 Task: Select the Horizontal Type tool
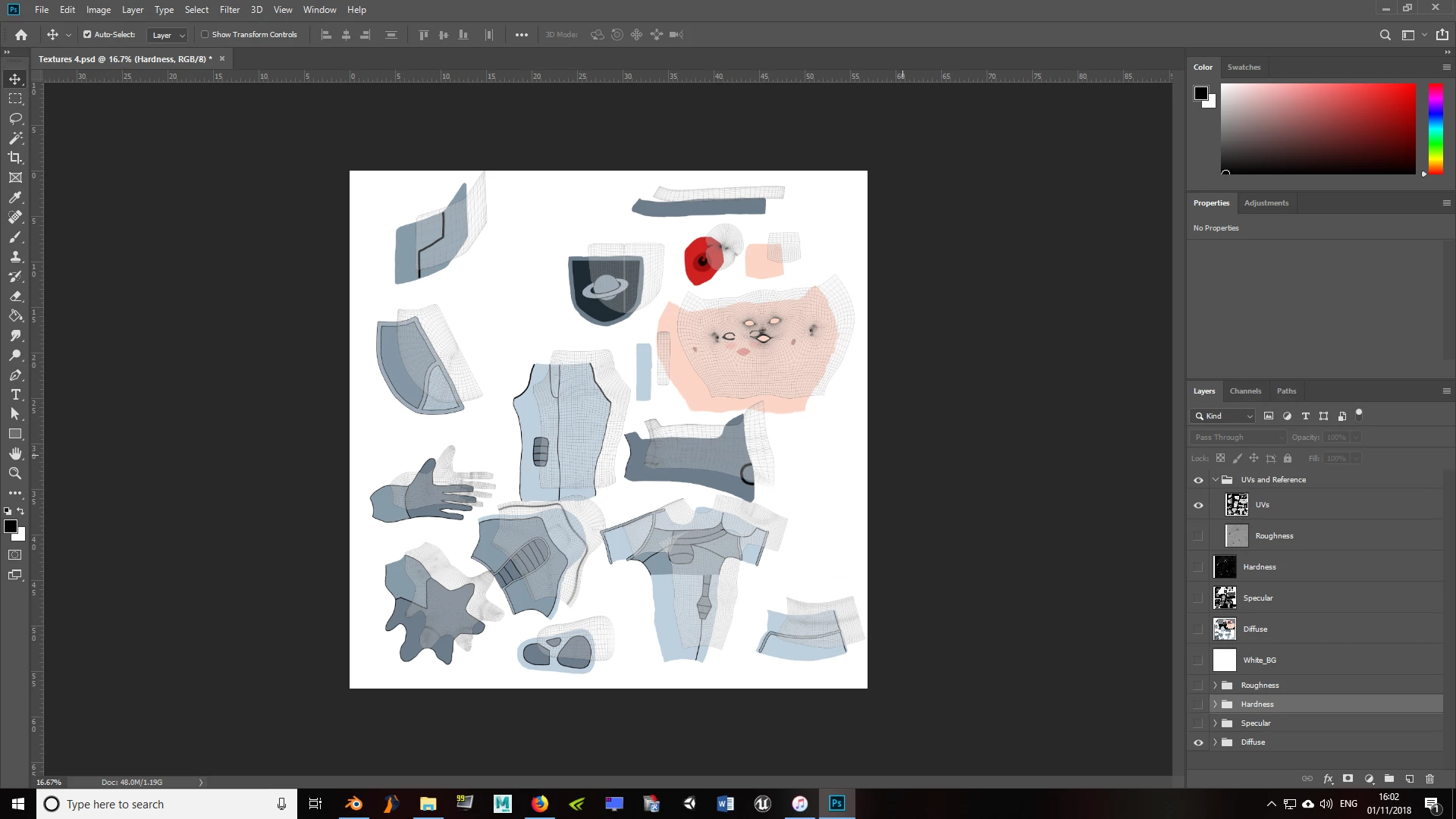point(15,394)
